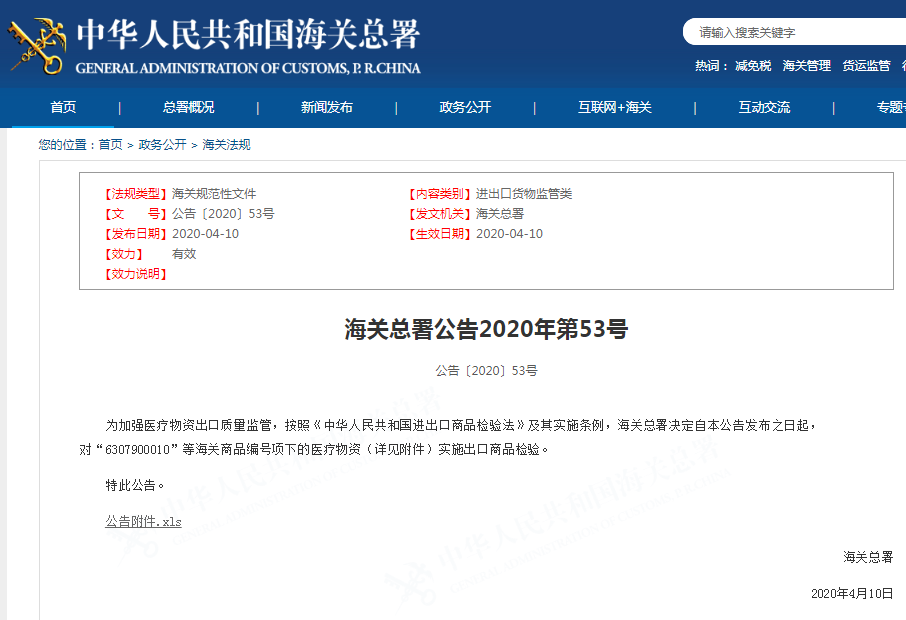
Task: Click the 货运监管 hot keyword link
Action: [x=866, y=66]
